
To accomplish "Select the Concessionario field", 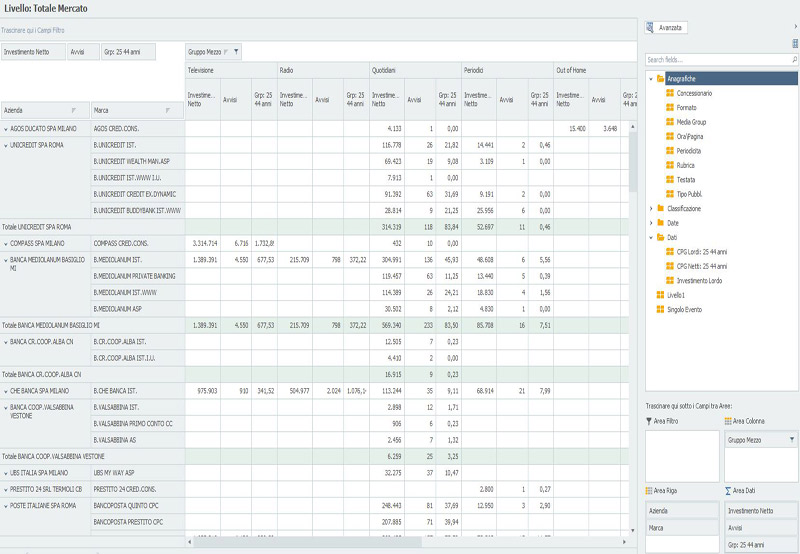I will (x=694, y=93).
